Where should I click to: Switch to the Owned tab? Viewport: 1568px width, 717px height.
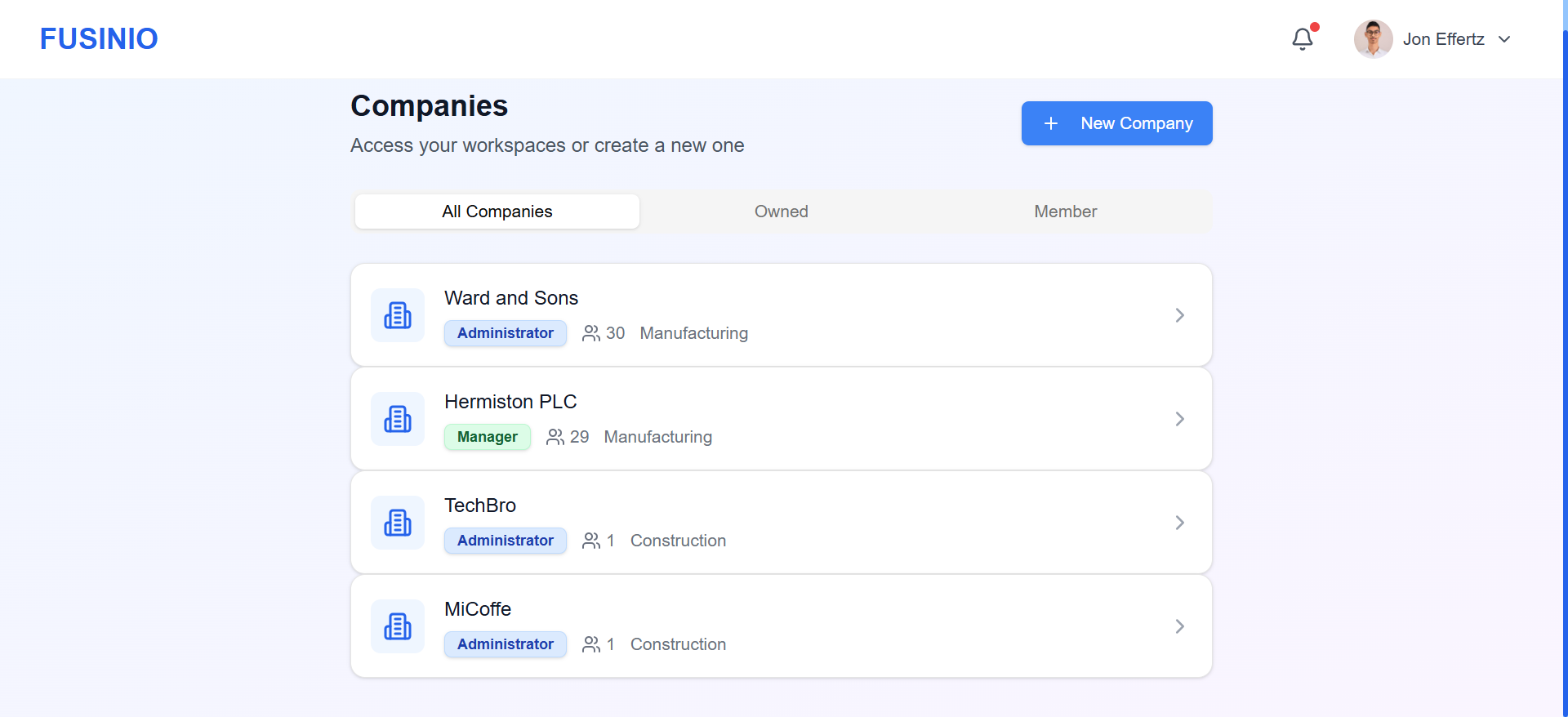[781, 212]
